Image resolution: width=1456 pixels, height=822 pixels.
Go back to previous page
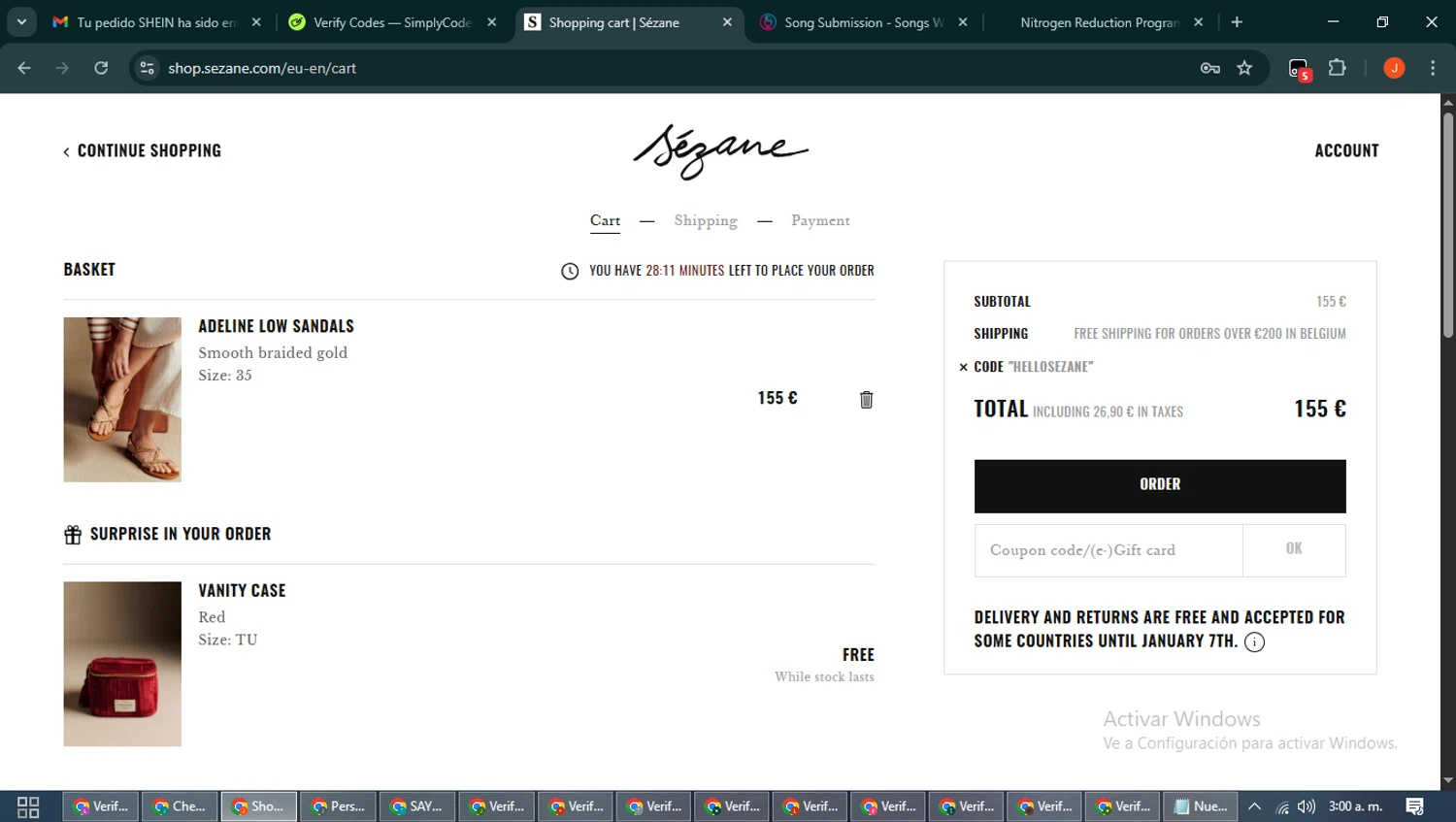[x=24, y=68]
